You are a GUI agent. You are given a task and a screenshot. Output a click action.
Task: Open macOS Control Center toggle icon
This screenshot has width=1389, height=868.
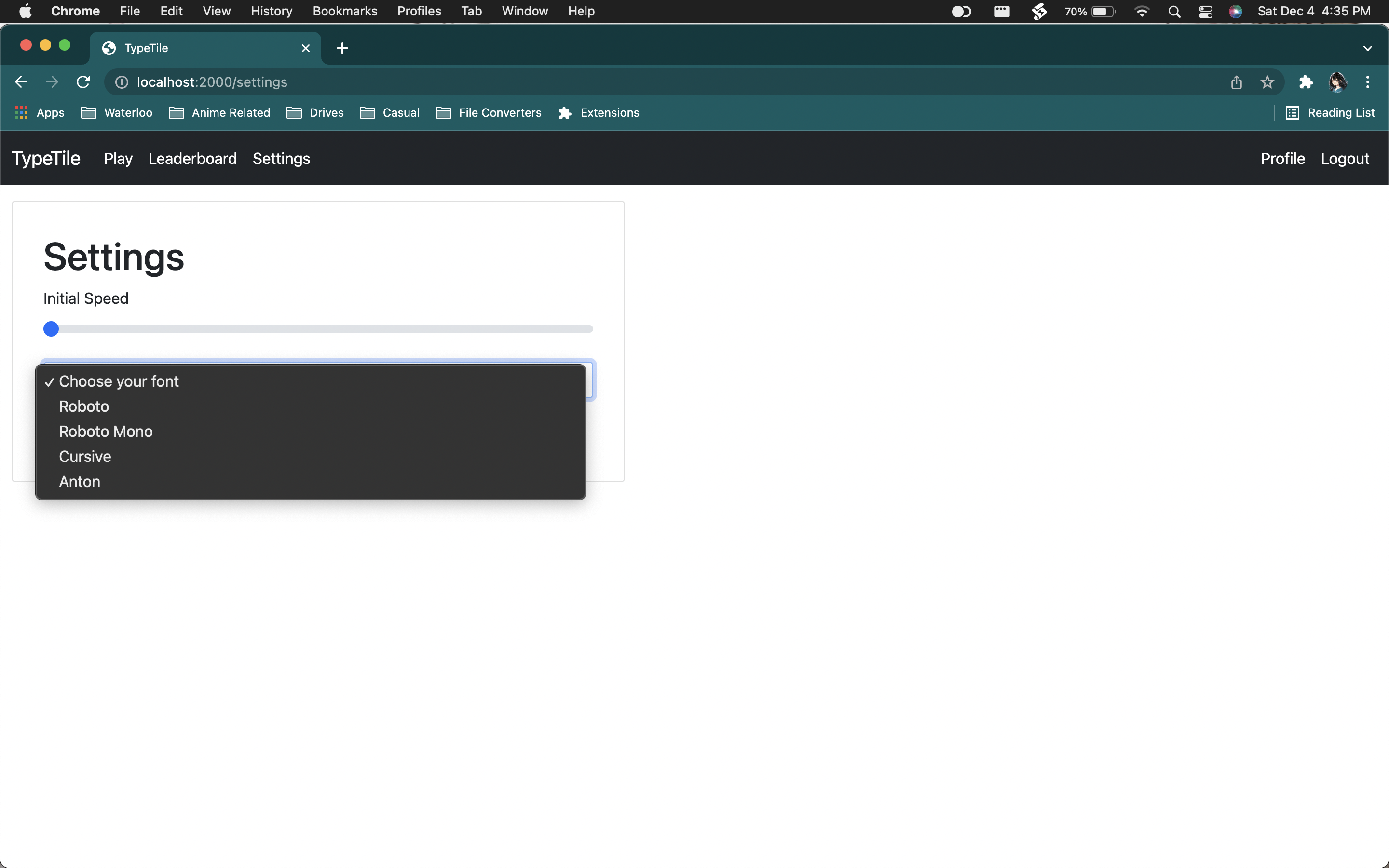(x=1205, y=12)
